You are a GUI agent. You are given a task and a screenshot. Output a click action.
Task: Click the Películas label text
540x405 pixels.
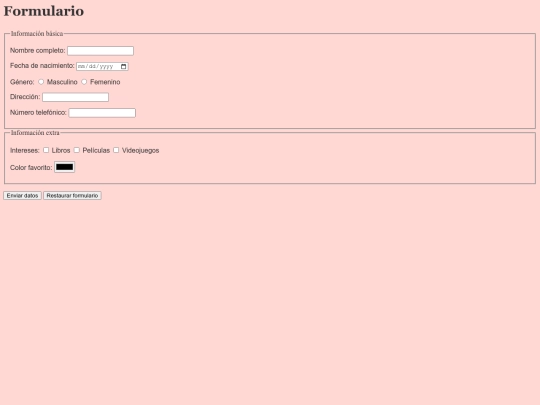96,150
